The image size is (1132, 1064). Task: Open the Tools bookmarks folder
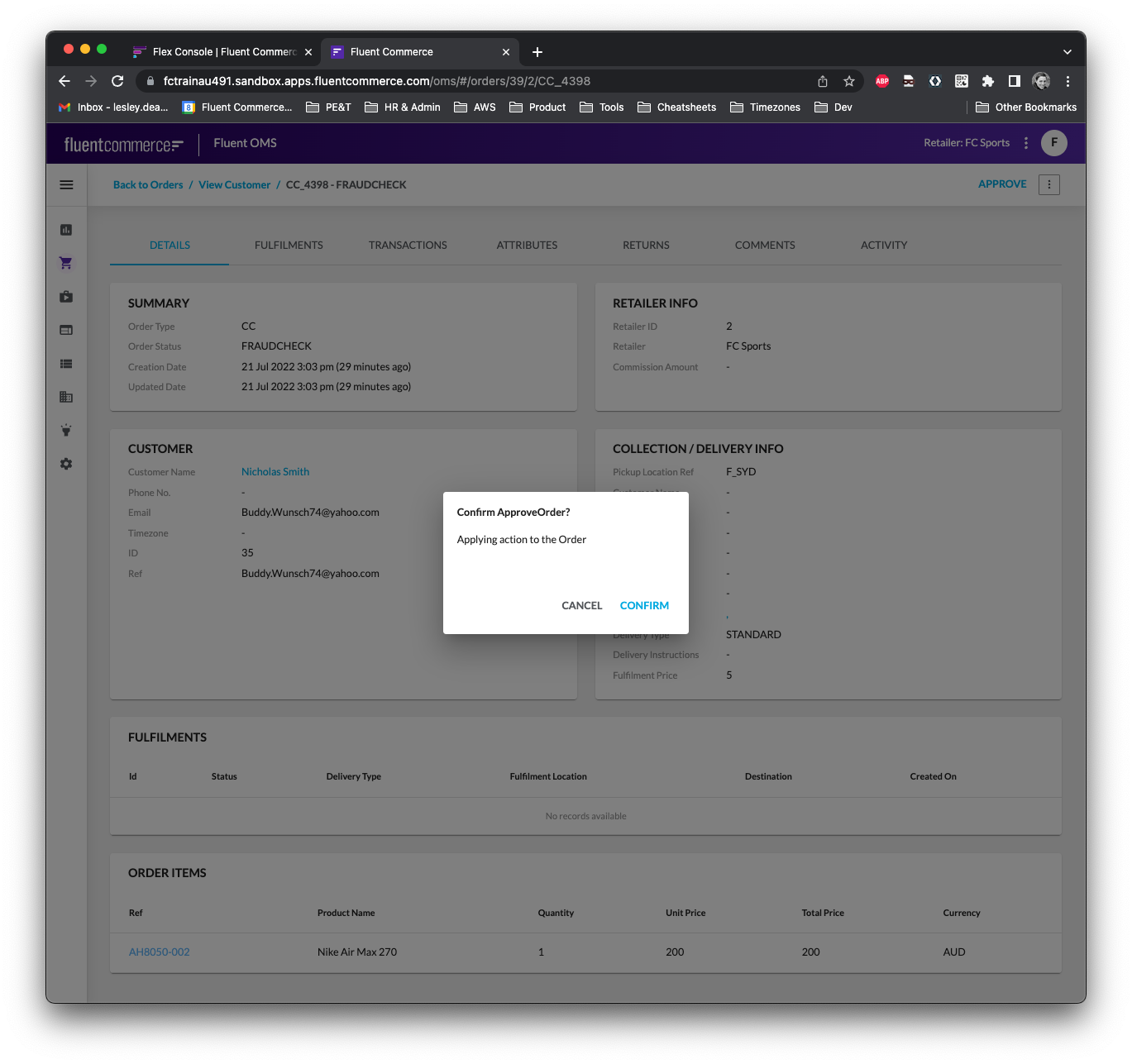pos(602,107)
